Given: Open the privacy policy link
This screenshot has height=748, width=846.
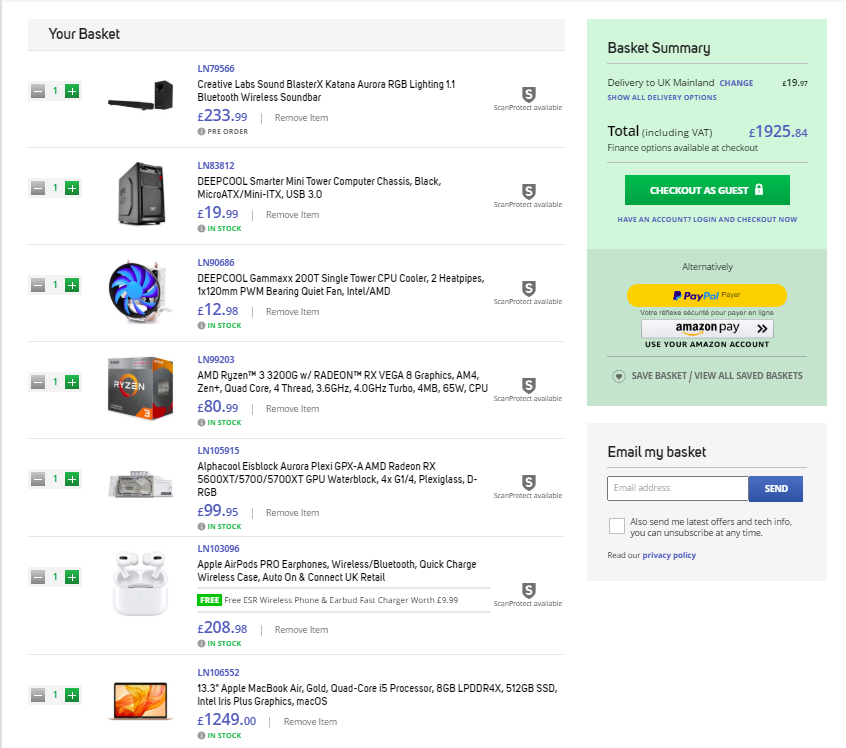Looking at the screenshot, I should tap(669, 555).
